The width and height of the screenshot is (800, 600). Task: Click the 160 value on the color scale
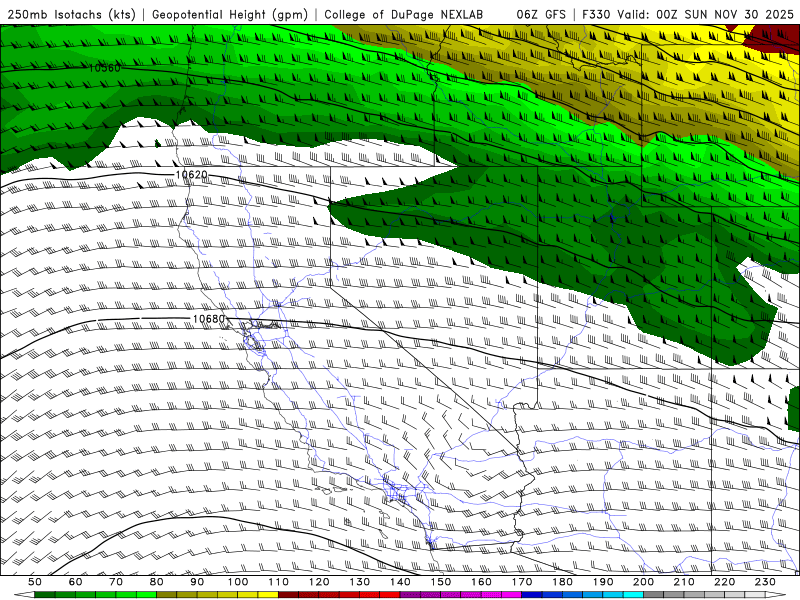pyautogui.click(x=481, y=582)
